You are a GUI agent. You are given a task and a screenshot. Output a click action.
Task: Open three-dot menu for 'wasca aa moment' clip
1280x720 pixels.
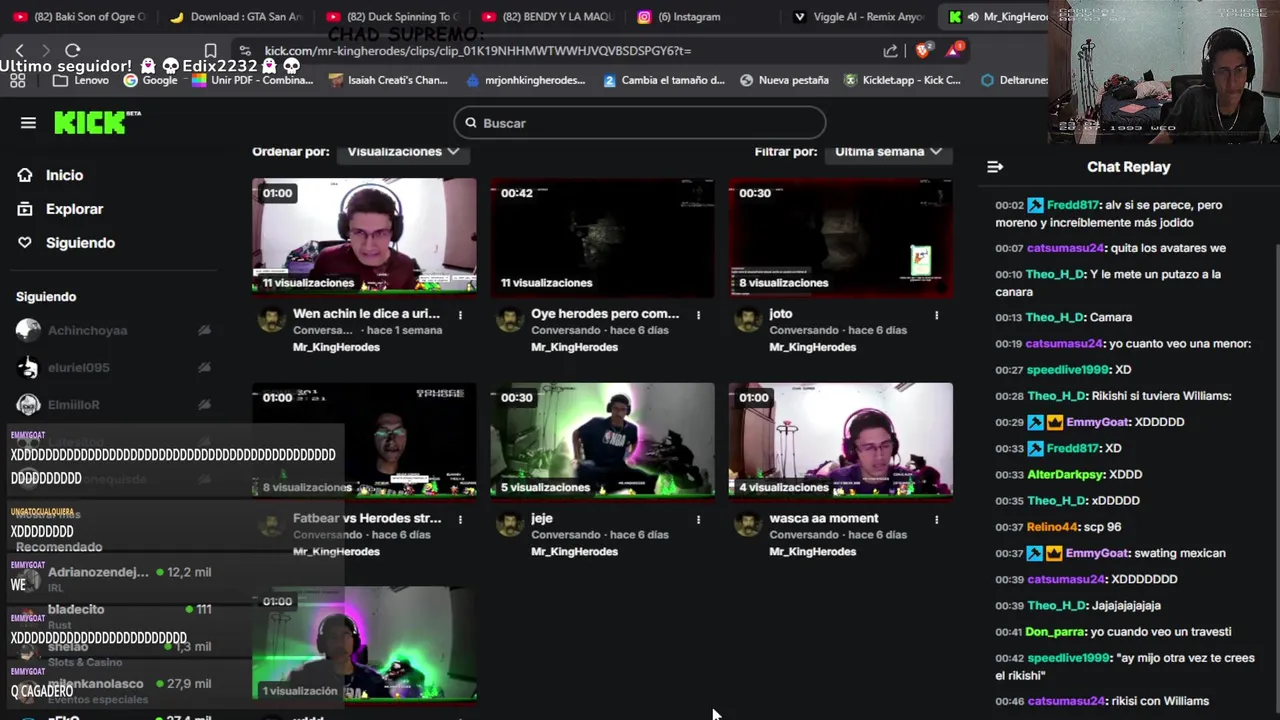(936, 520)
